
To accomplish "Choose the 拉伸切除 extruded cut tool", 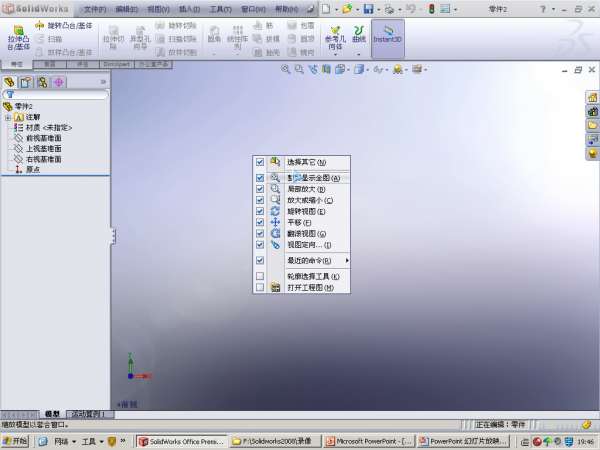I will tap(114, 38).
